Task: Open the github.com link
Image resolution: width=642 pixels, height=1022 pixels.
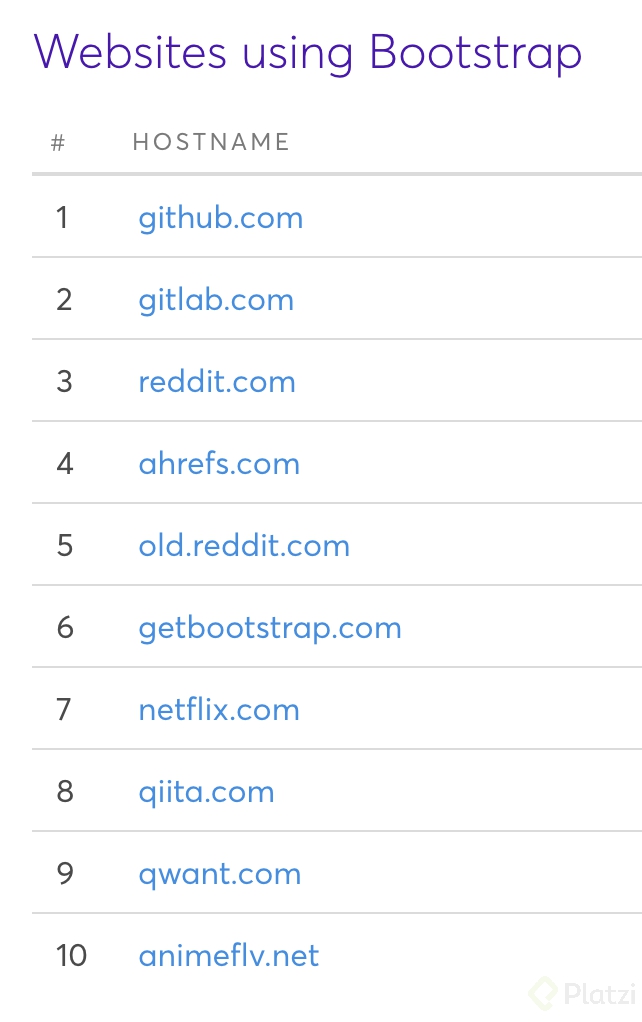Action: coord(220,218)
